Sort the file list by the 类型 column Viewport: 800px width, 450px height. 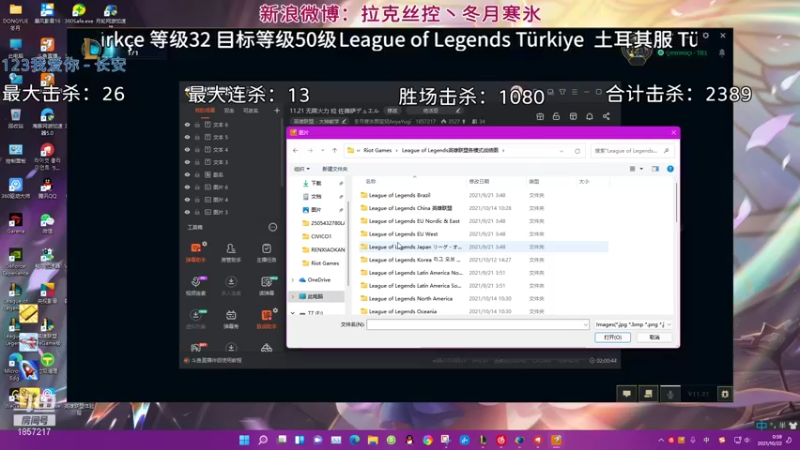click(534, 182)
